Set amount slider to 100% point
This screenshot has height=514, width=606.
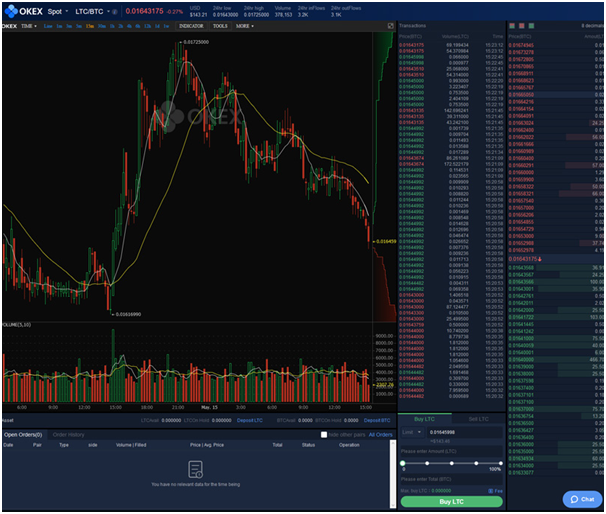(501, 463)
